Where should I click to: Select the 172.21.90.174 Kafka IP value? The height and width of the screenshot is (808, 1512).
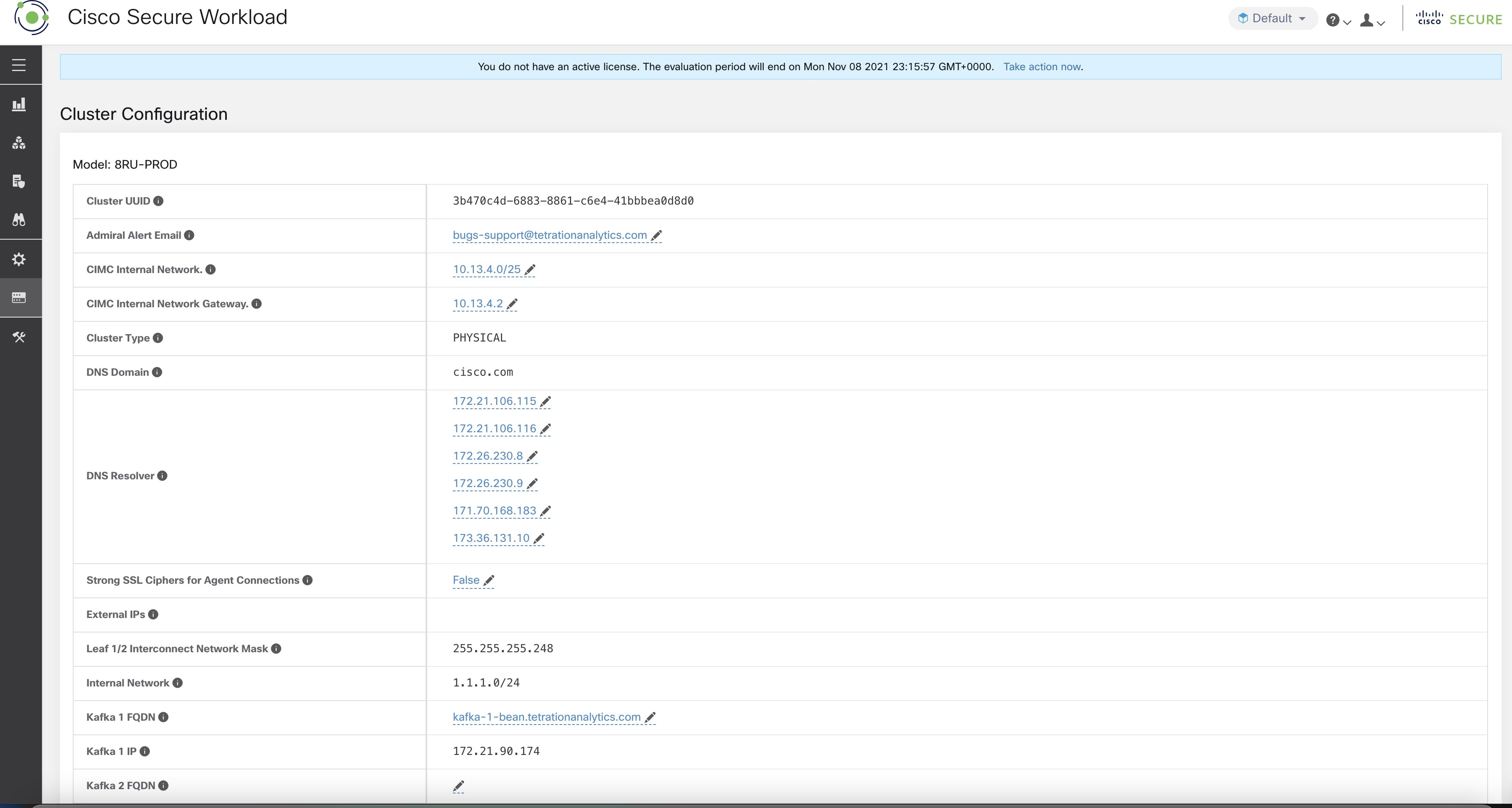[x=496, y=751]
